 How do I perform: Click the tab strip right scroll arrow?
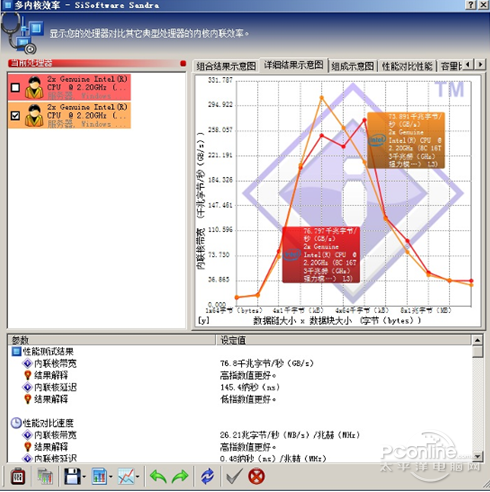point(480,64)
